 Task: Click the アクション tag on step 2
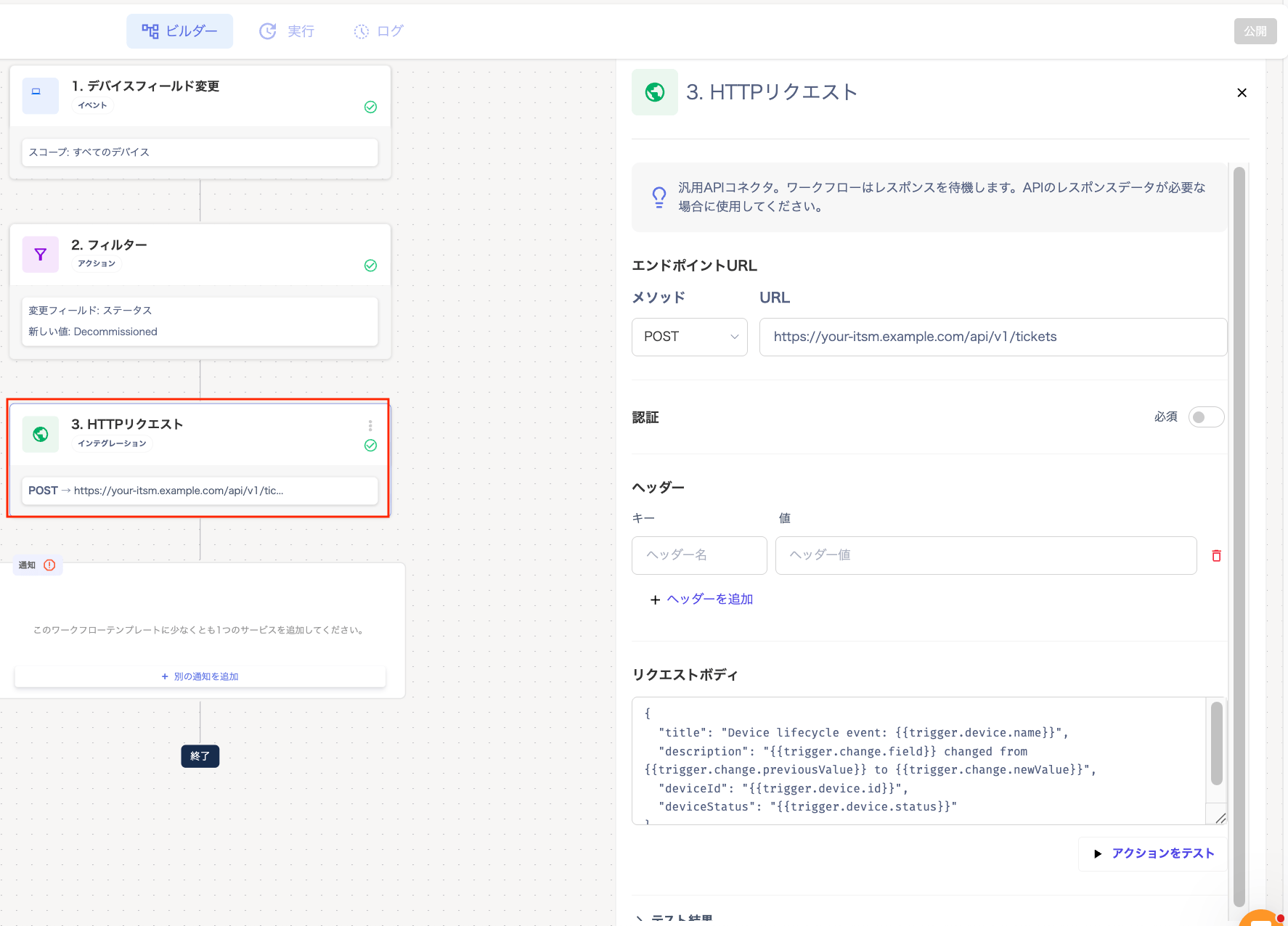(x=97, y=263)
